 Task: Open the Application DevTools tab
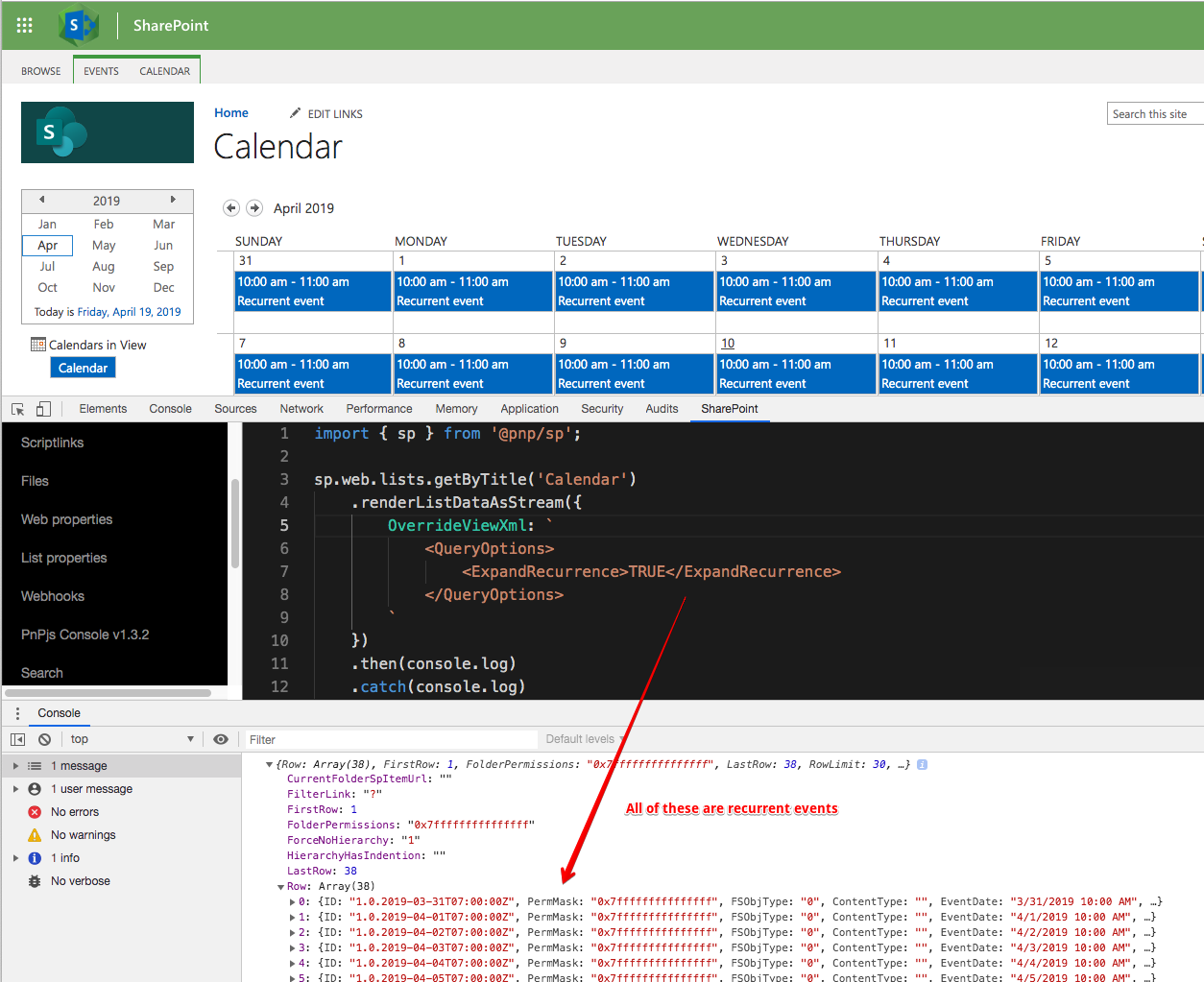(x=529, y=409)
